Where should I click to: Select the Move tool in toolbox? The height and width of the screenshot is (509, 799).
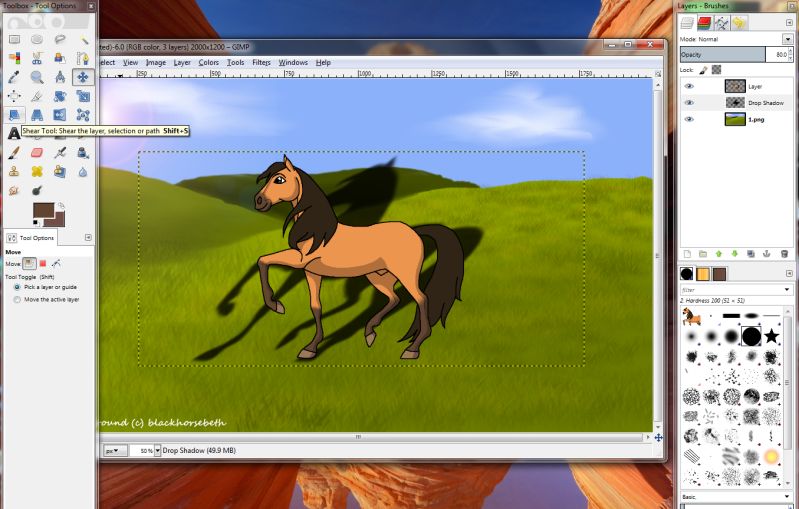coord(83,77)
